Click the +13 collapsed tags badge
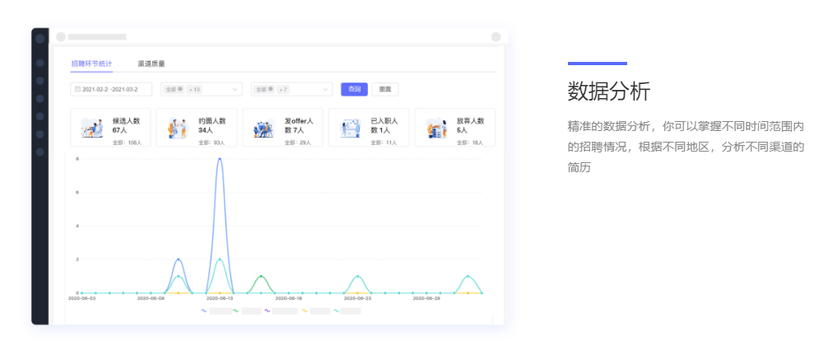828x360 pixels. (194, 89)
